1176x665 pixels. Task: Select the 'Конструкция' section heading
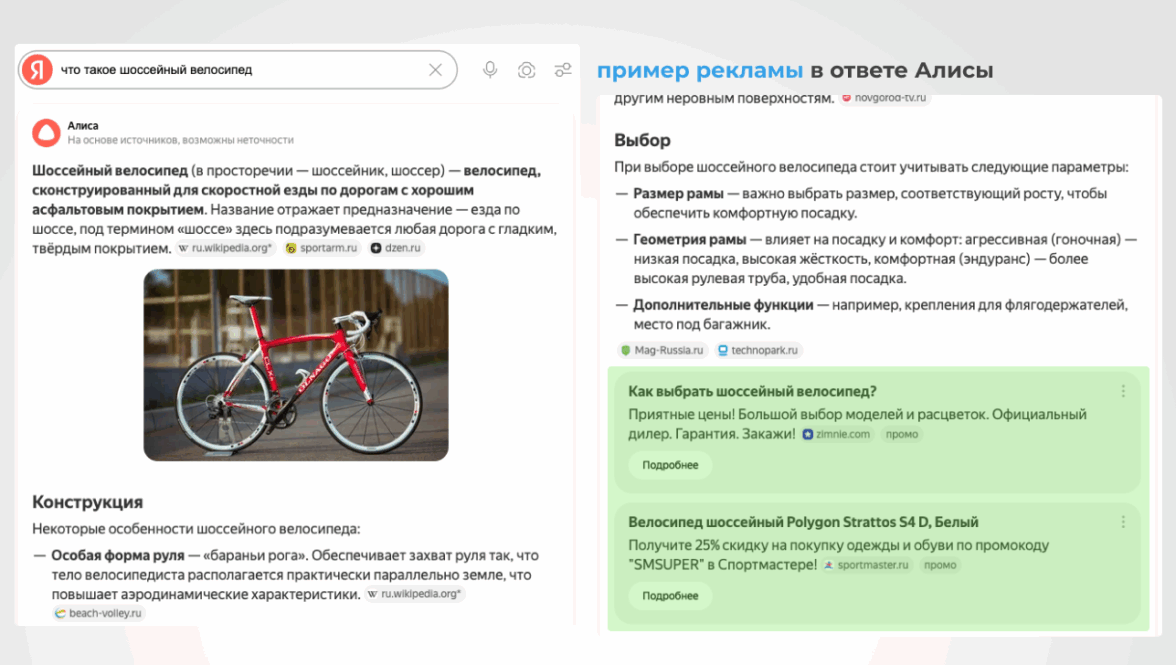pyautogui.click(x=87, y=502)
